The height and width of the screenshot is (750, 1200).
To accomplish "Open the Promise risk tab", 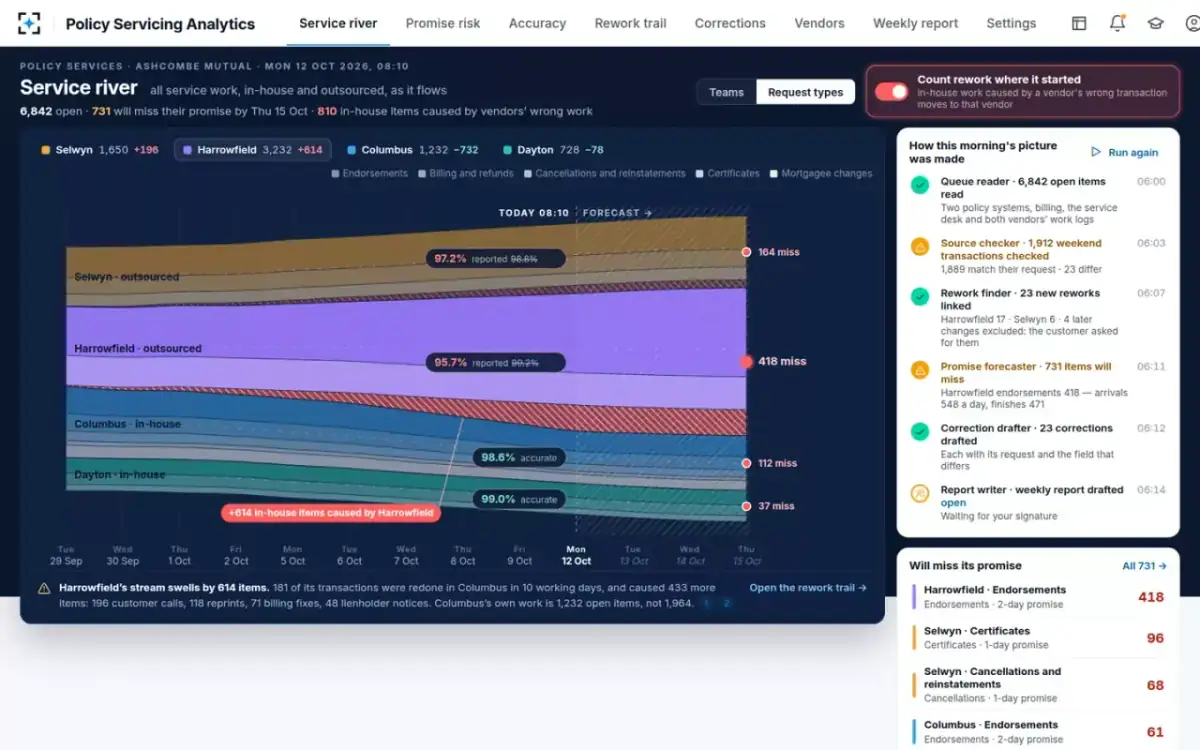I will [x=443, y=23].
